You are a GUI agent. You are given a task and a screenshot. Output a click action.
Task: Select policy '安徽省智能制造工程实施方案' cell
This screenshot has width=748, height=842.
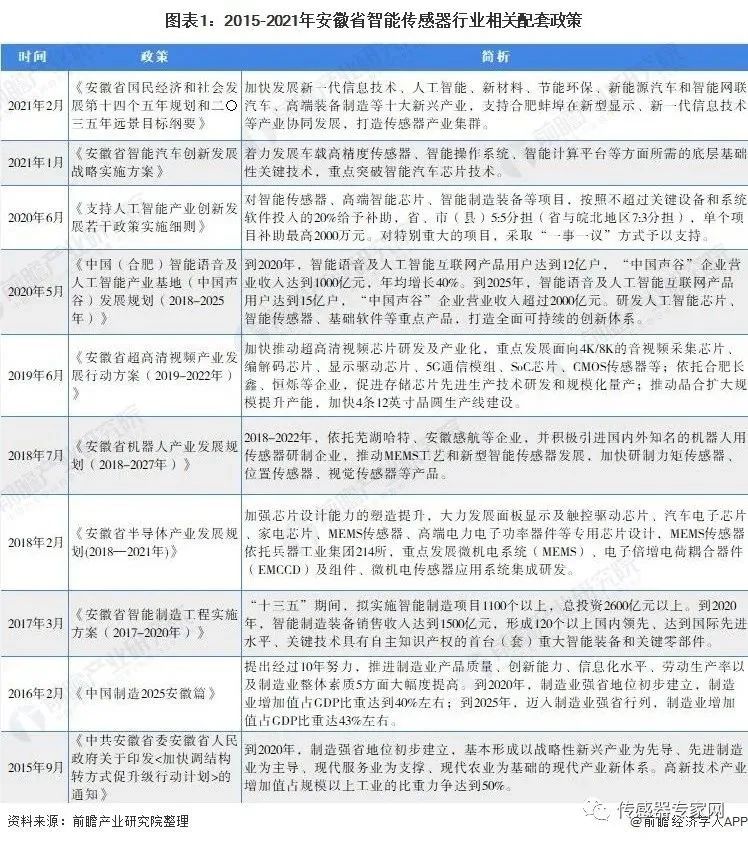[155, 623]
